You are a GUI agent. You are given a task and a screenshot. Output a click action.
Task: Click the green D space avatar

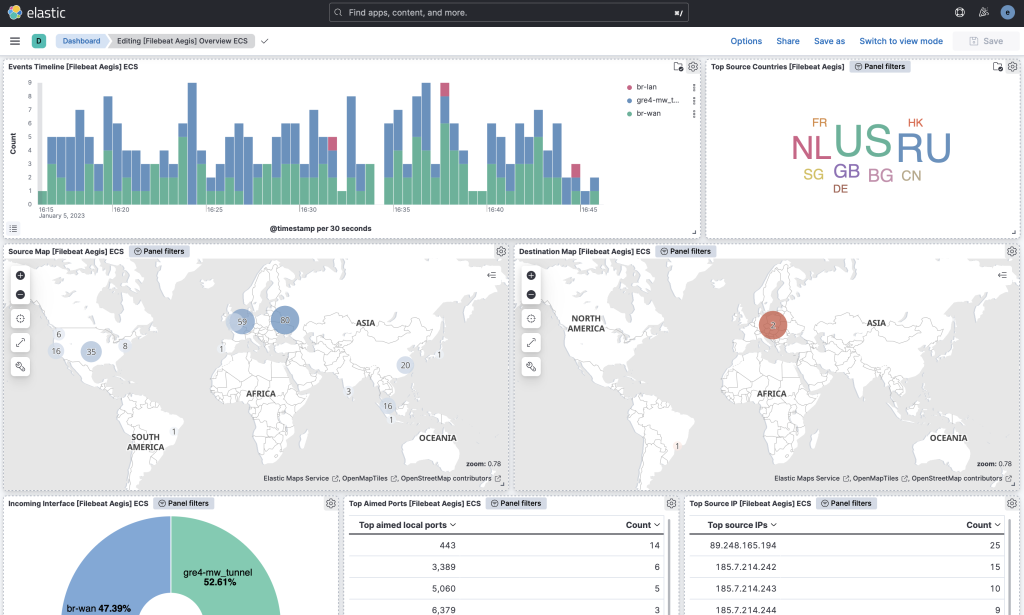click(39, 41)
